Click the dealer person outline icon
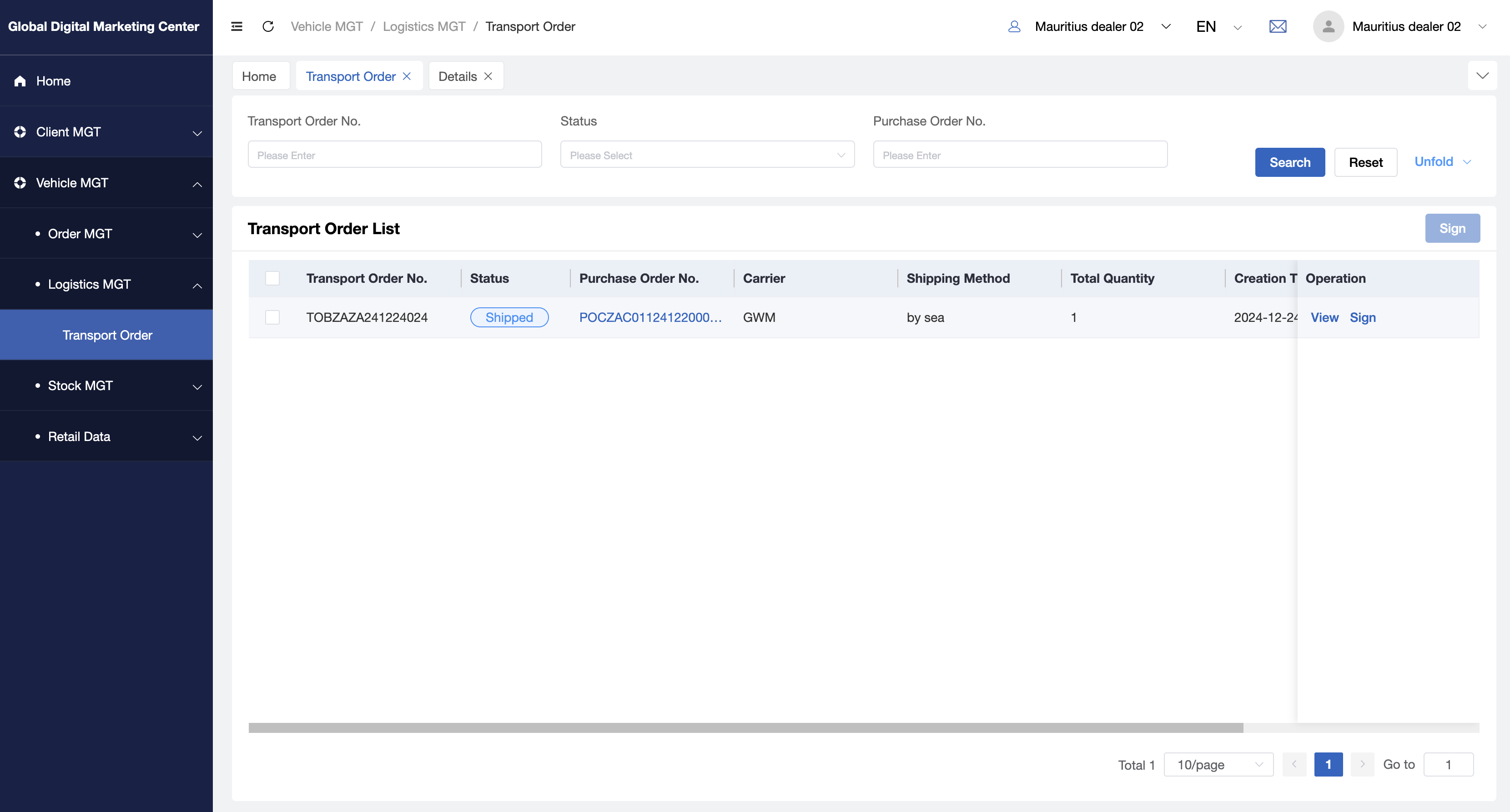The width and height of the screenshot is (1510, 812). (x=1014, y=26)
